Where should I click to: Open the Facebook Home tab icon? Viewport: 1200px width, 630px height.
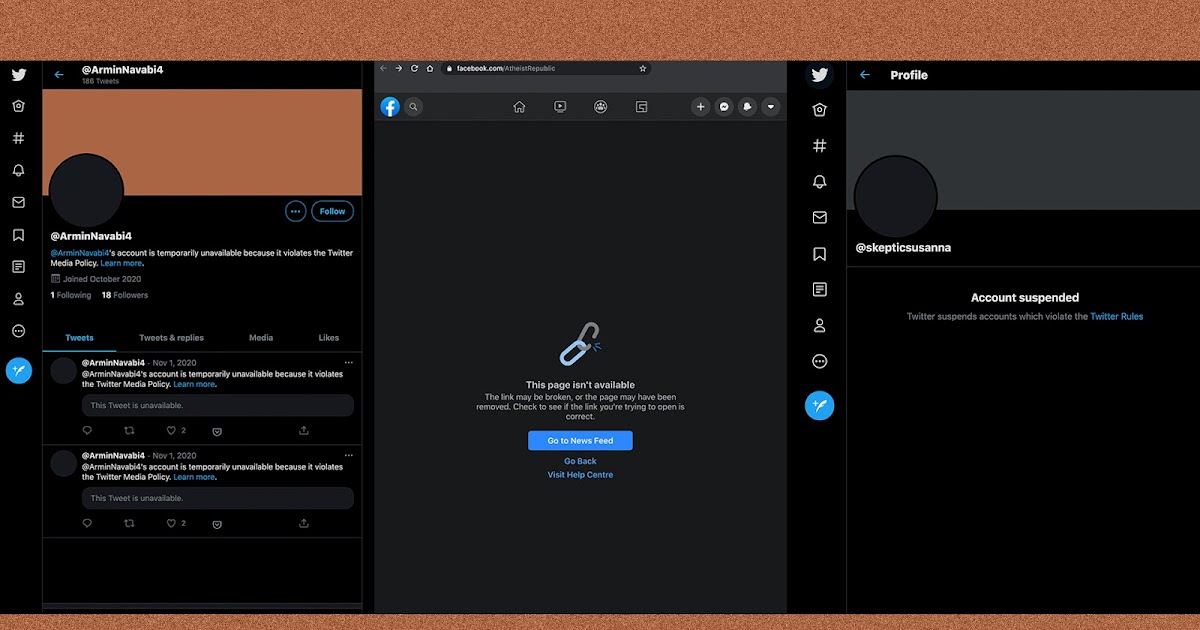[x=519, y=107]
